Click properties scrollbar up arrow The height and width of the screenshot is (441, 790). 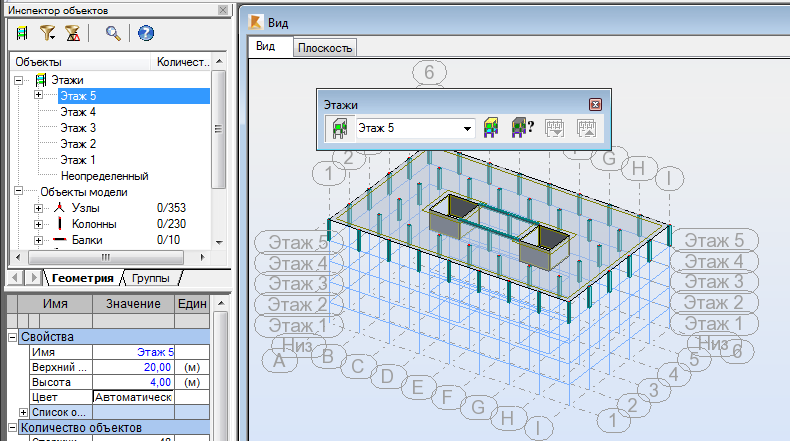tap(221, 303)
